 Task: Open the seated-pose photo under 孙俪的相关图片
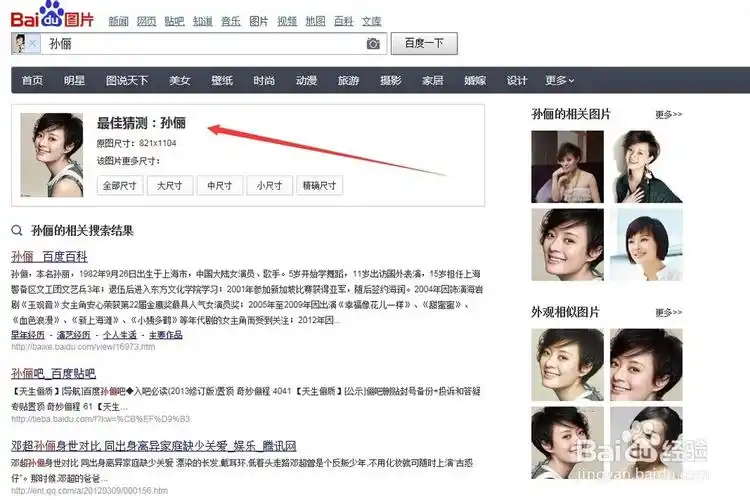[567, 167]
